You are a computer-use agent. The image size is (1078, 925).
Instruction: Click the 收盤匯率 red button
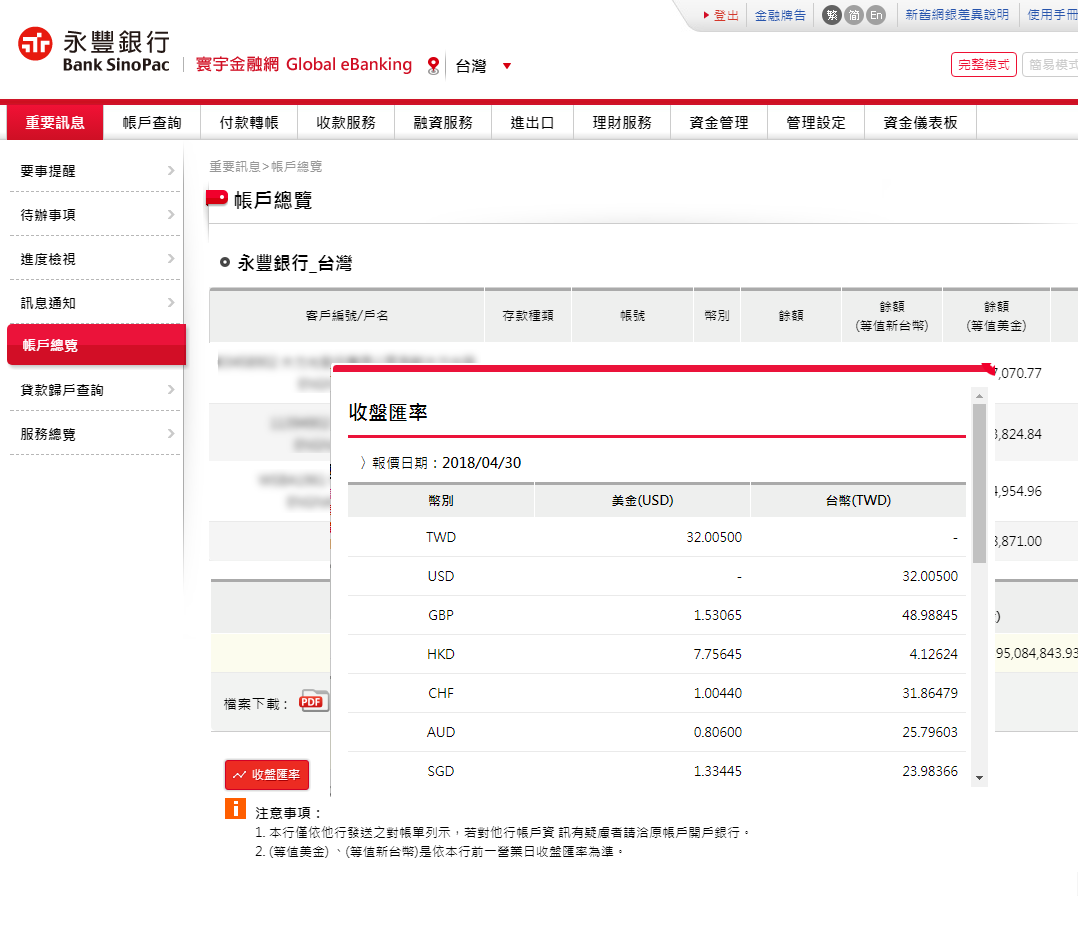click(x=267, y=774)
